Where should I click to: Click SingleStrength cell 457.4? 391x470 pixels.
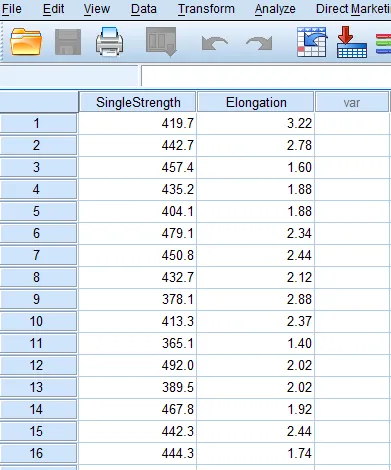pos(138,167)
